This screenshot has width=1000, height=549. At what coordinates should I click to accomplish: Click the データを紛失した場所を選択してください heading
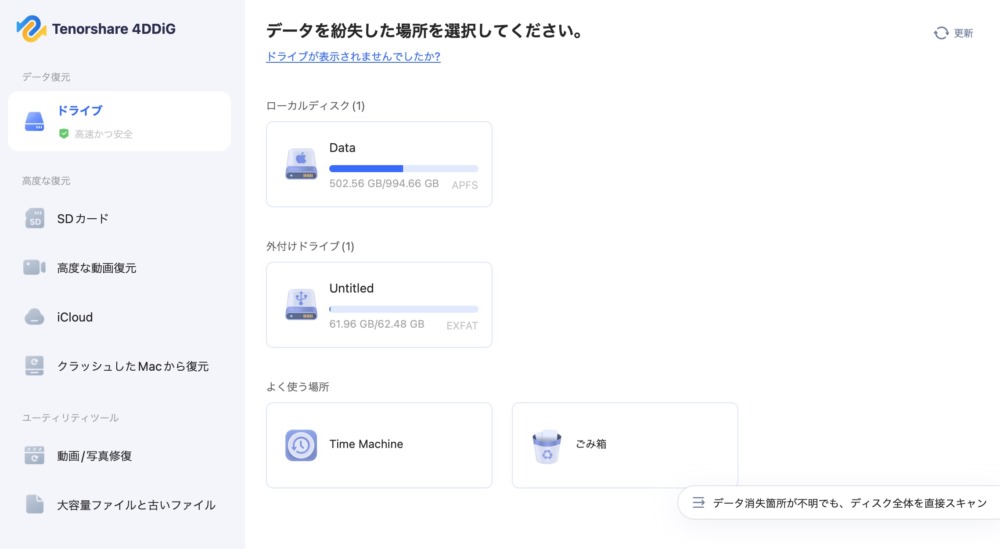click(425, 31)
